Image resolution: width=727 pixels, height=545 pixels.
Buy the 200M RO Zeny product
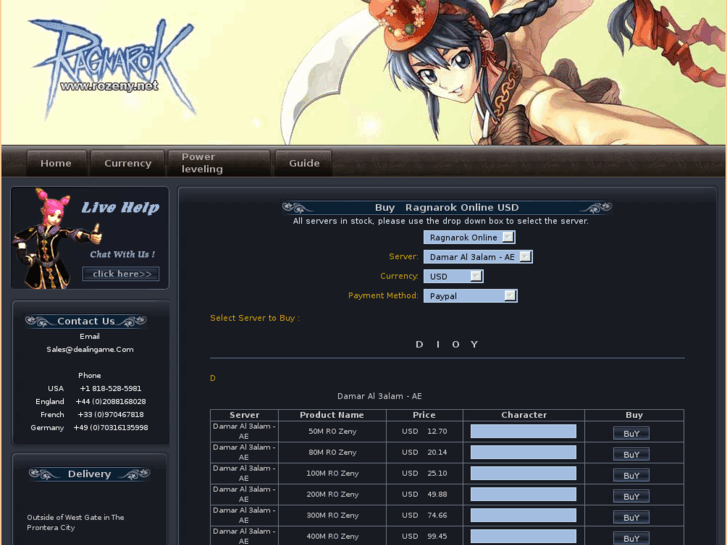pos(631,496)
